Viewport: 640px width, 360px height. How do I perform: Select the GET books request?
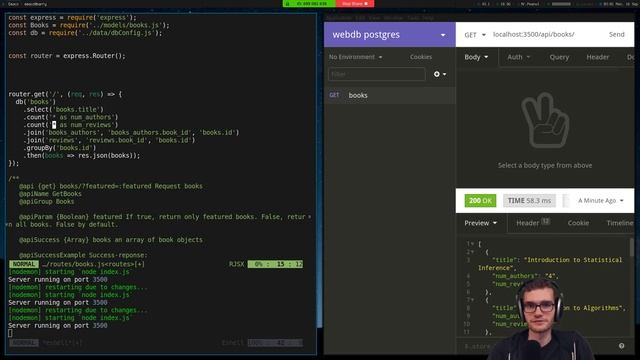point(389,95)
